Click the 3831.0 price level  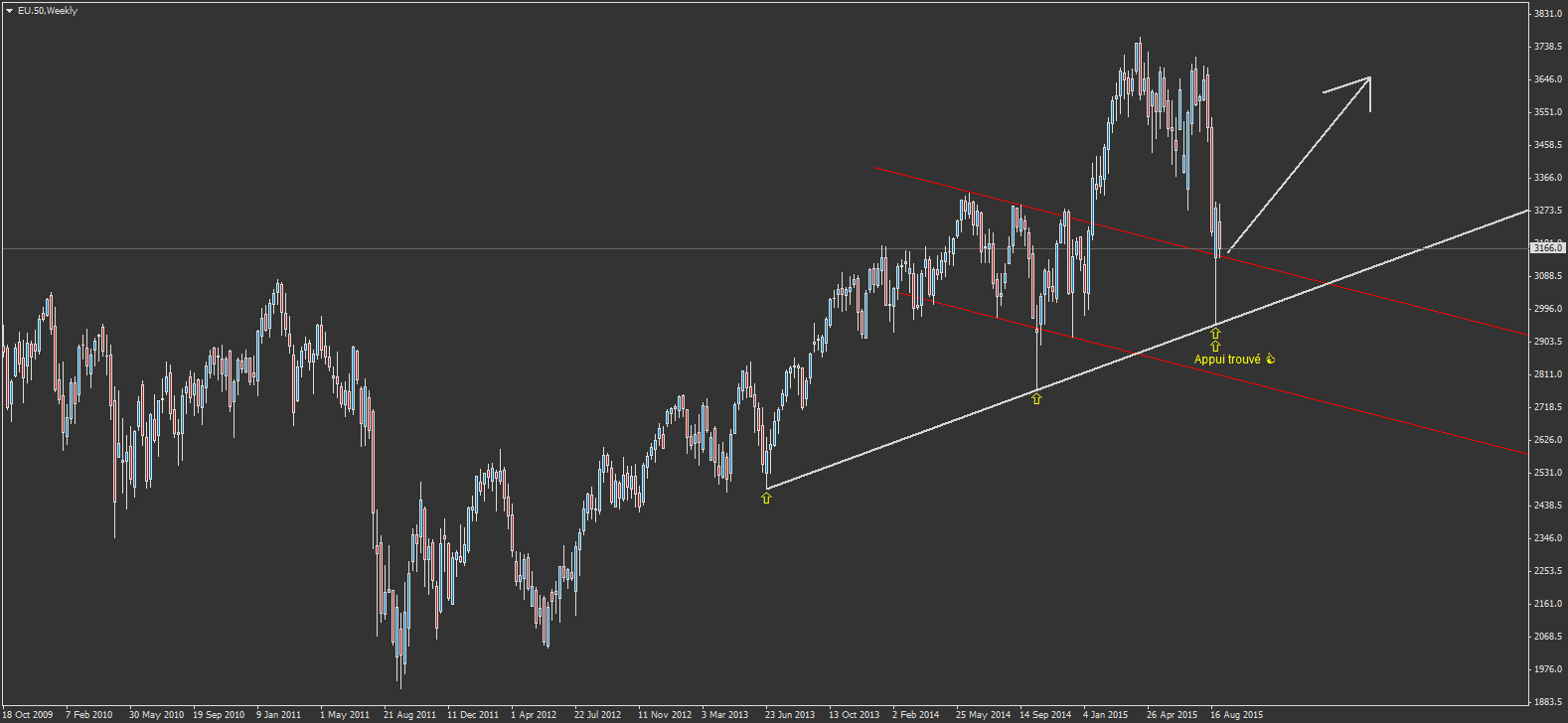[1548, 14]
